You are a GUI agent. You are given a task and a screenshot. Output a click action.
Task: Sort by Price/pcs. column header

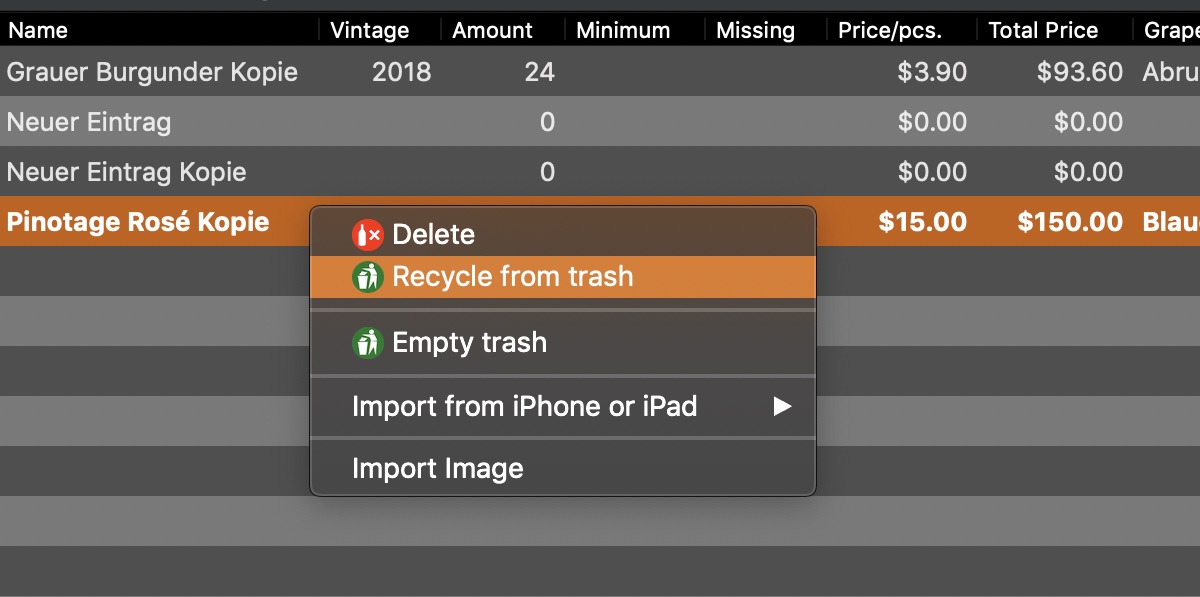click(902, 31)
